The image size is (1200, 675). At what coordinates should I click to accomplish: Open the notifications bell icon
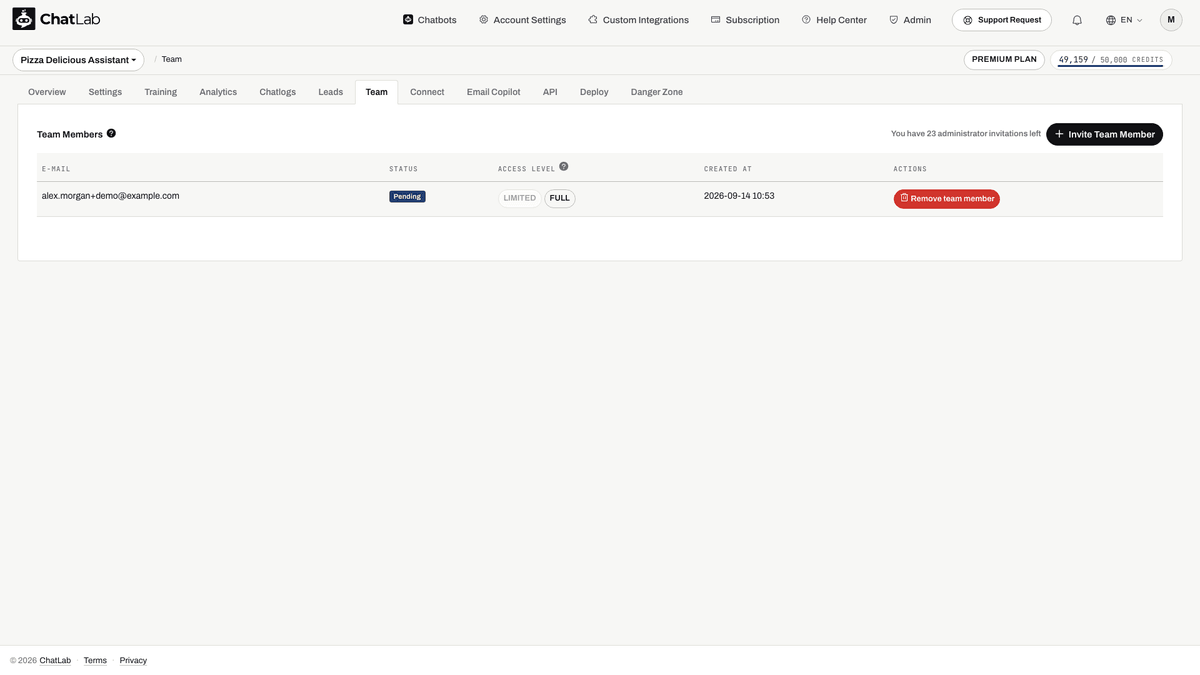(1077, 20)
